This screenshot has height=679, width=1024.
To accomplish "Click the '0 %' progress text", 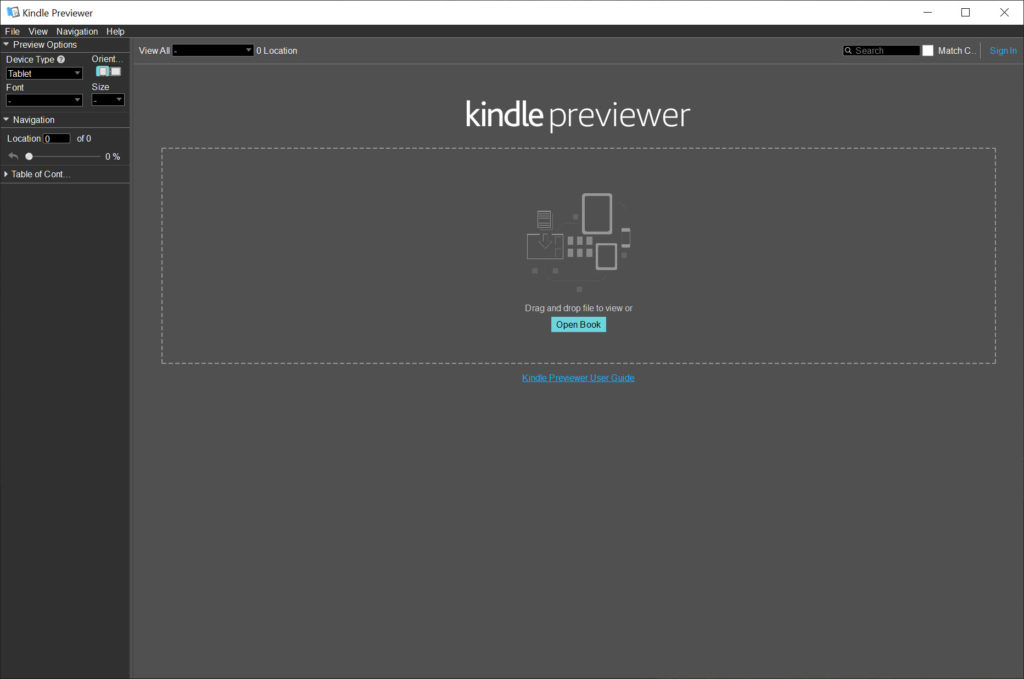I will pyautogui.click(x=112, y=157).
